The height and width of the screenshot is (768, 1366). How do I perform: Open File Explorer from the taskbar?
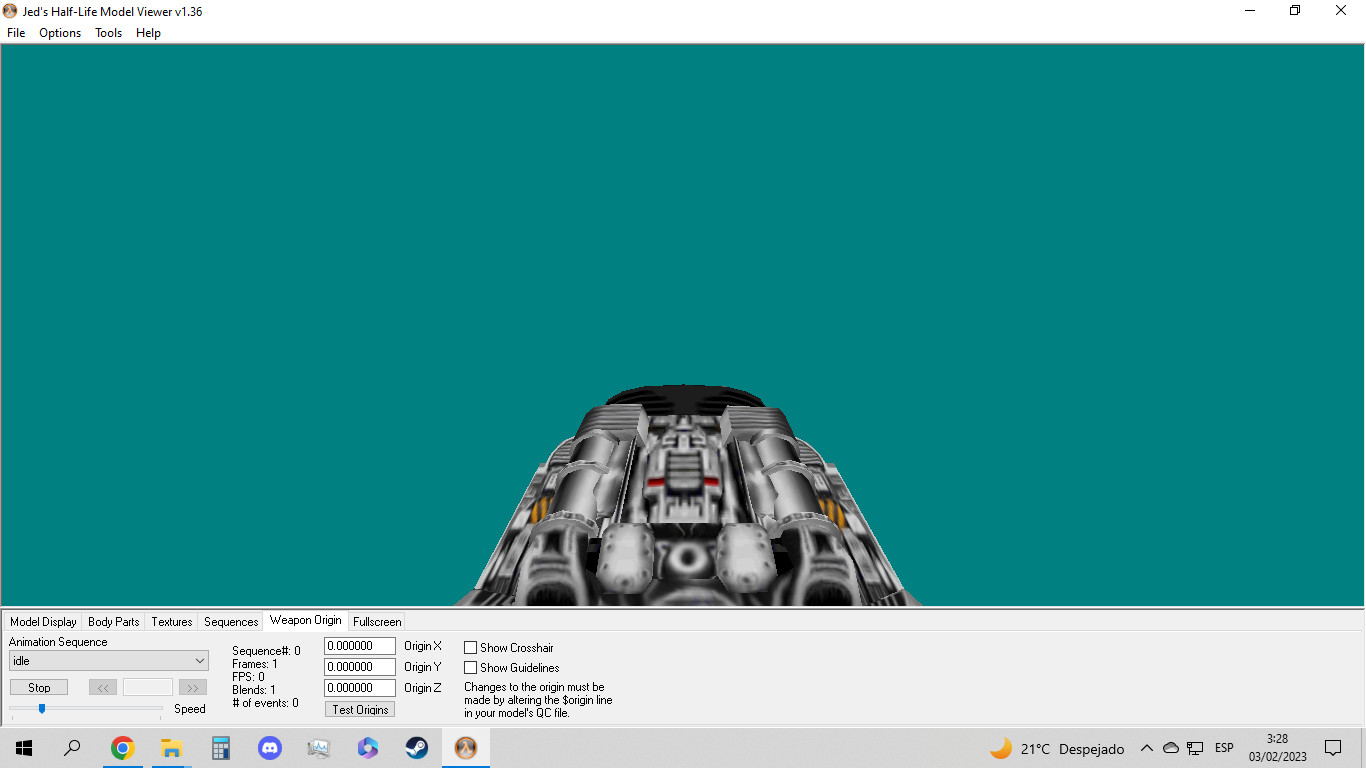click(171, 748)
